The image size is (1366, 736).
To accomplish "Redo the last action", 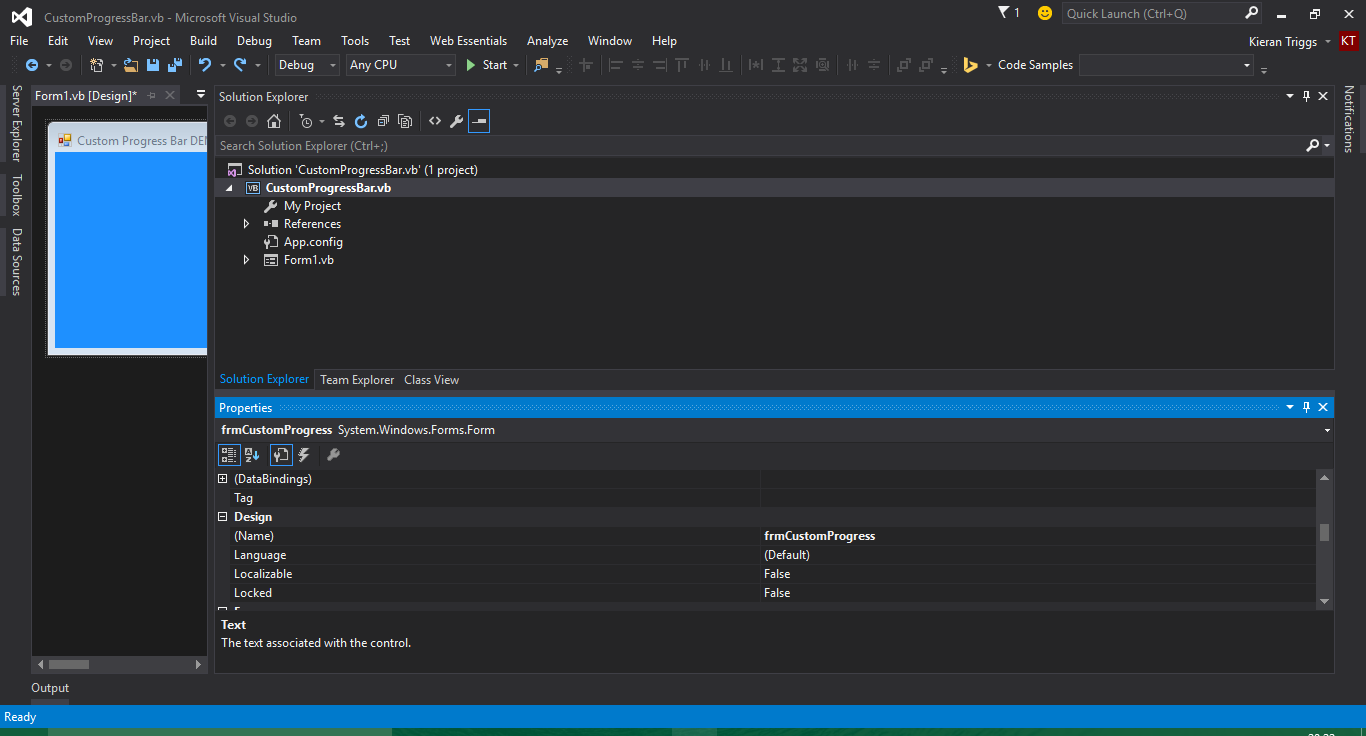I will tap(240, 65).
